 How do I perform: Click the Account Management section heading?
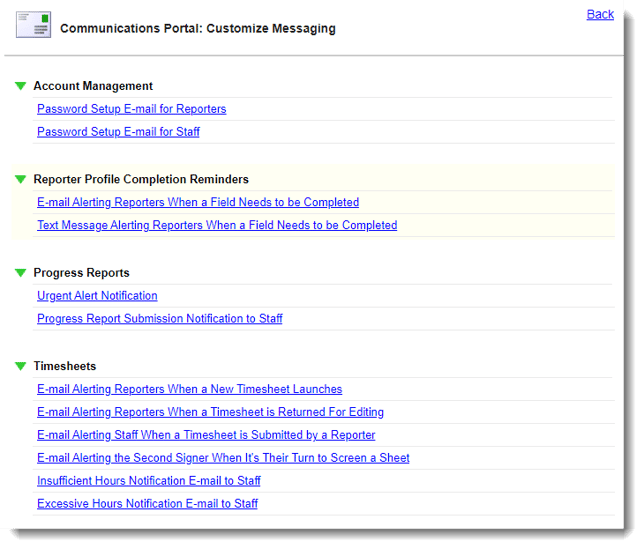pyautogui.click(x=93, y=86)
